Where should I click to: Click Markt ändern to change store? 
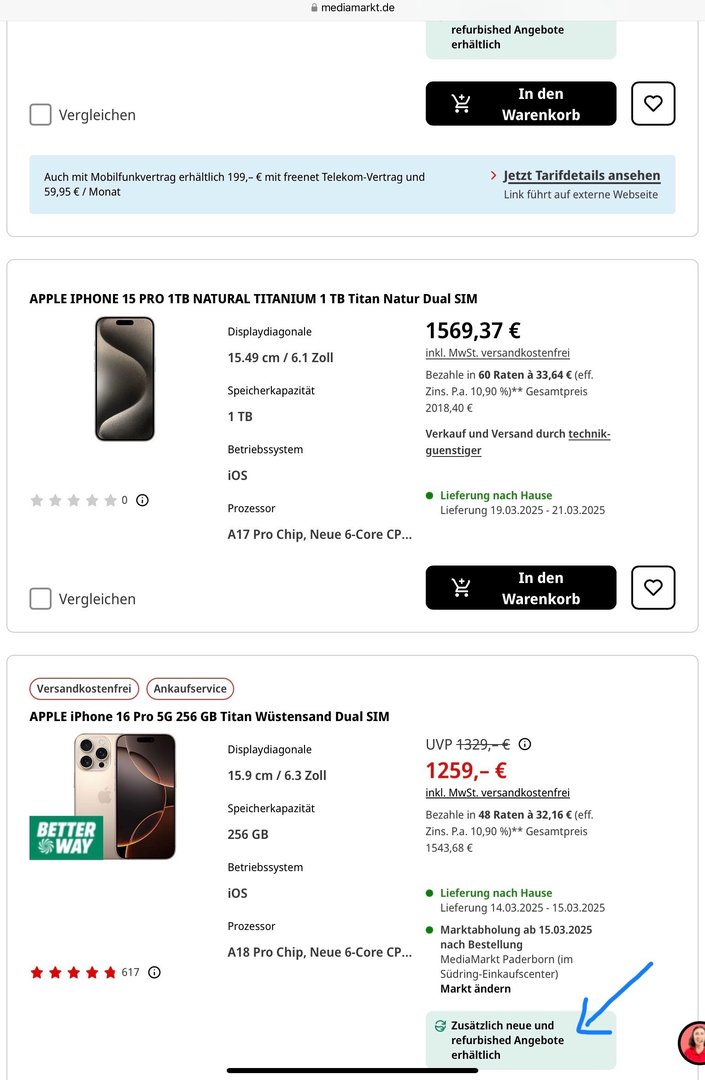(x=475, y=989)
